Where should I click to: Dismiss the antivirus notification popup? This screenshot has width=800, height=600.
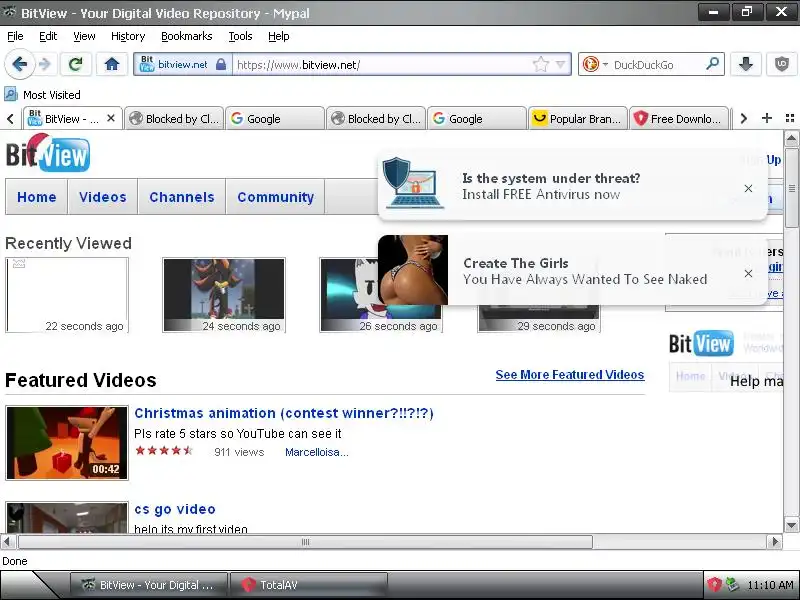(748, 188)
